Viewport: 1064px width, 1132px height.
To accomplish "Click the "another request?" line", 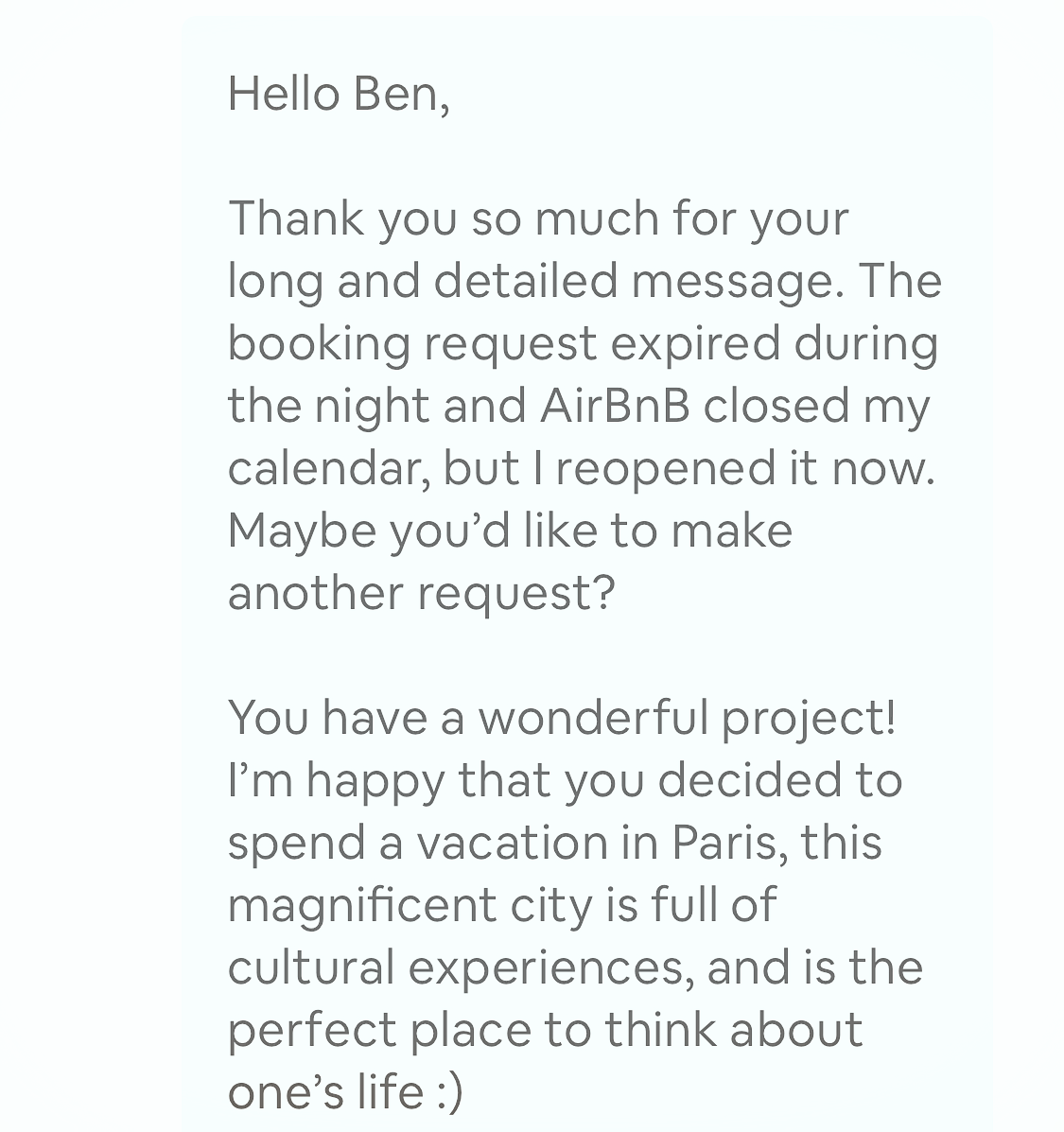I will pyautogui.click(x=422, y=595).
